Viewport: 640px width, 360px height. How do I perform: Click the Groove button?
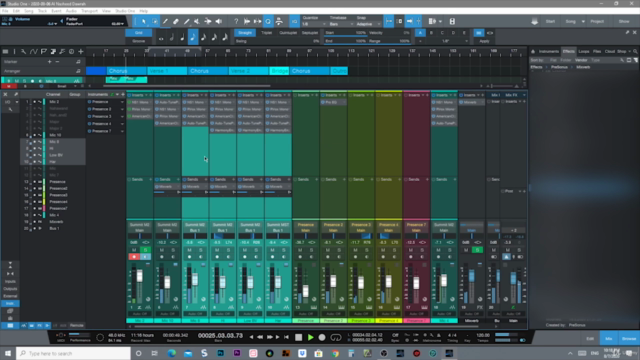(139, 41)
